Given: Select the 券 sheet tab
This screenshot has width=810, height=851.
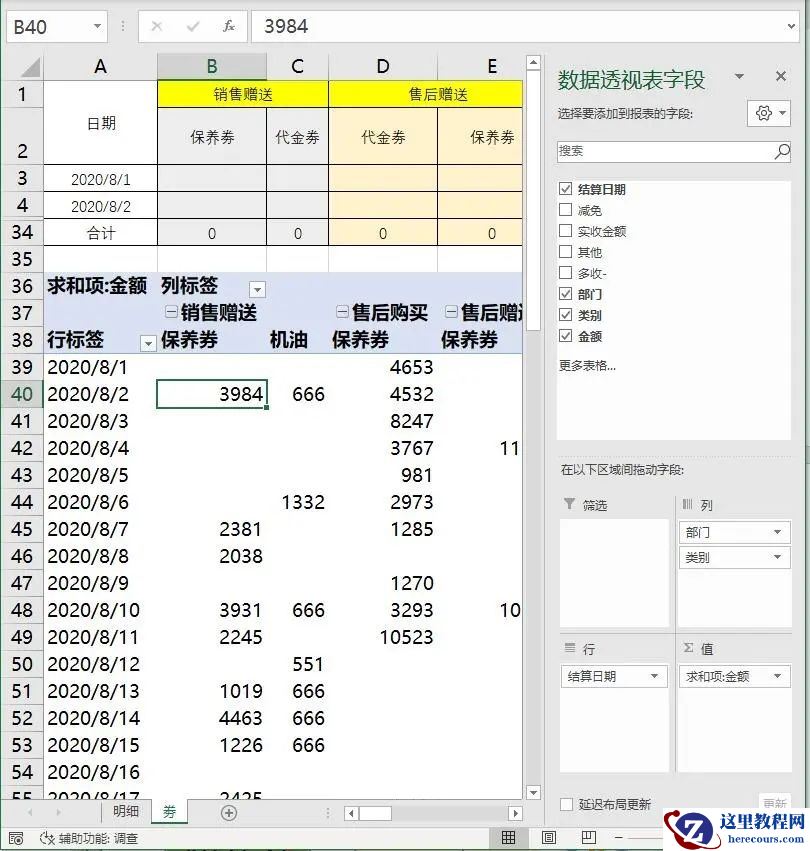Looking at the screenshot, I should pos(169,812).
